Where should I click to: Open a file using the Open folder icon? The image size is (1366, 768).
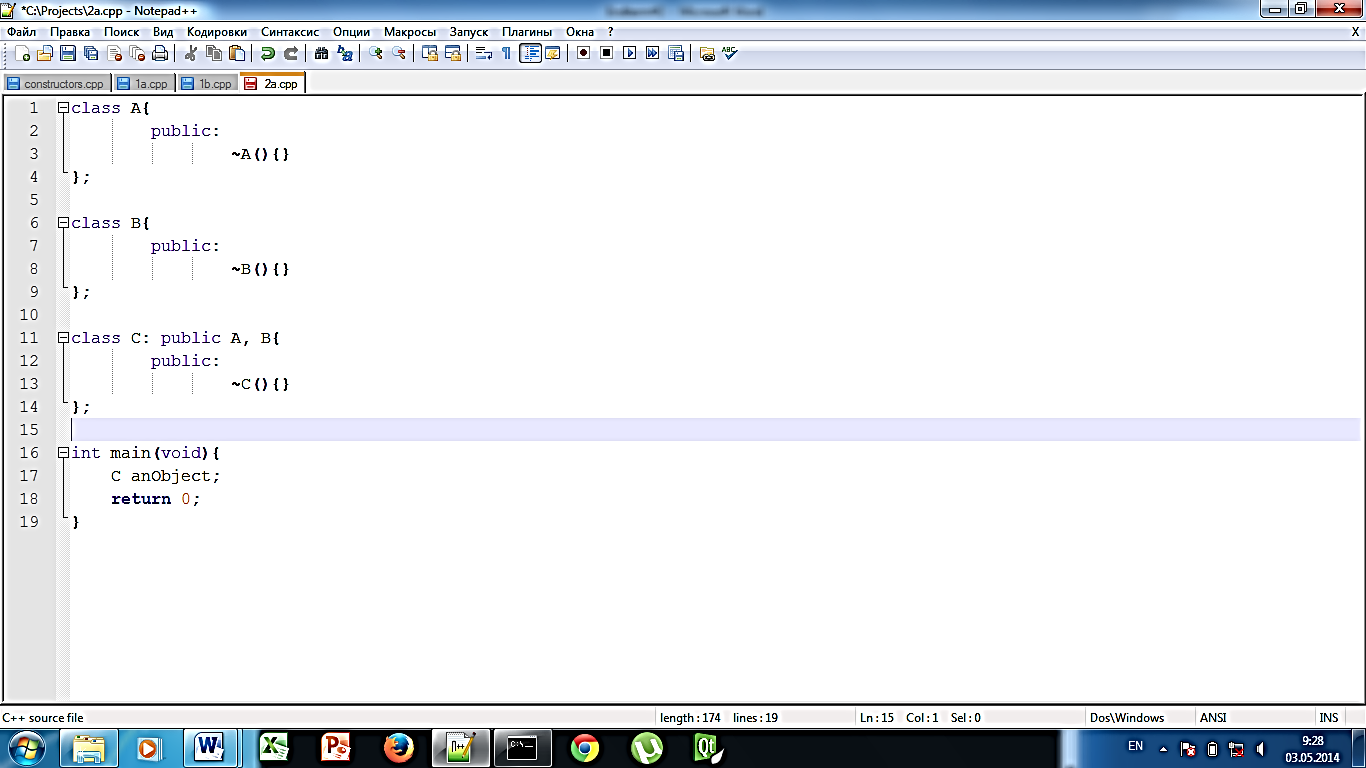pos(45,53)
